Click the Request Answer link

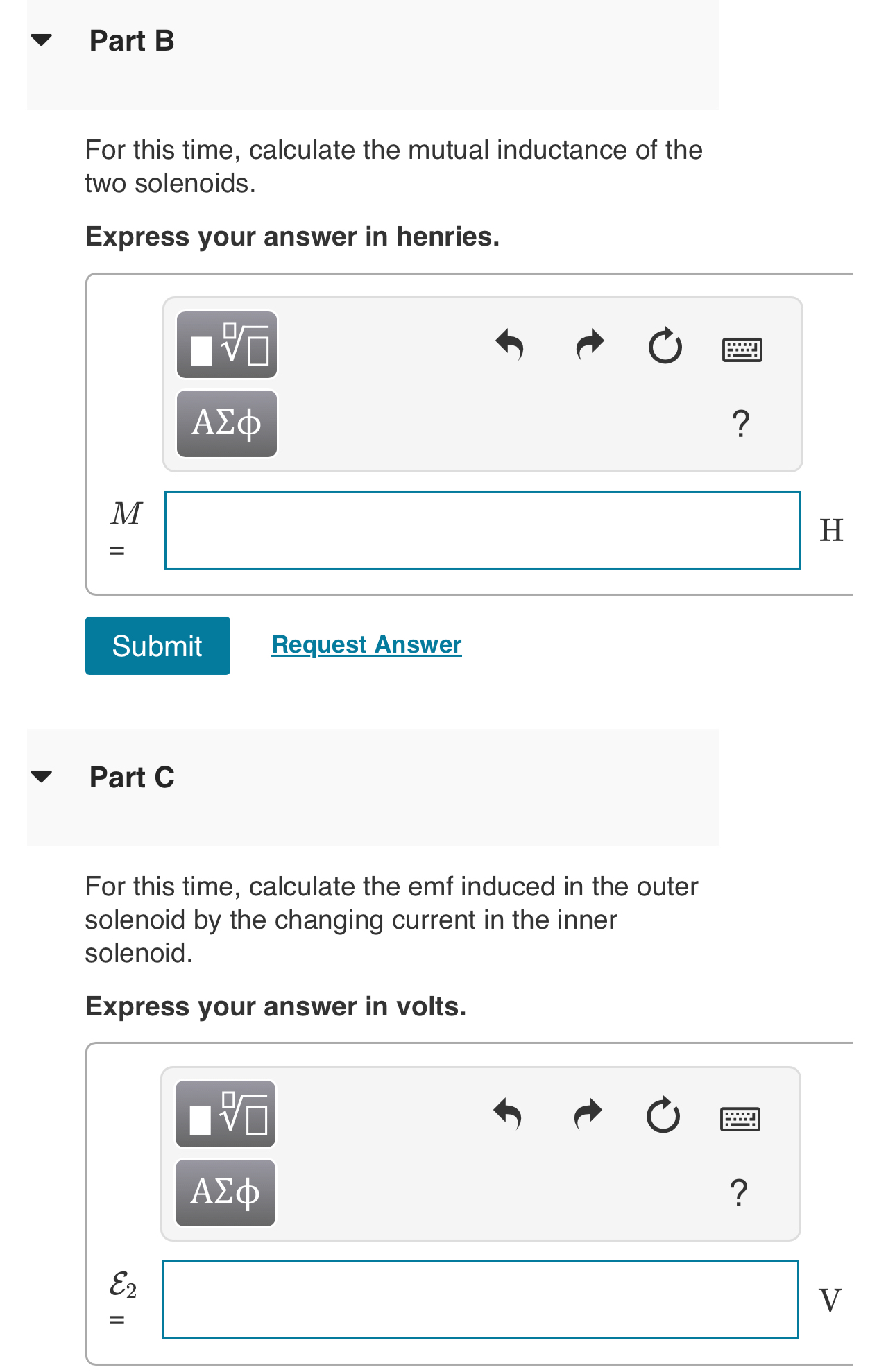pyautogui.click(x=366, y=644)
